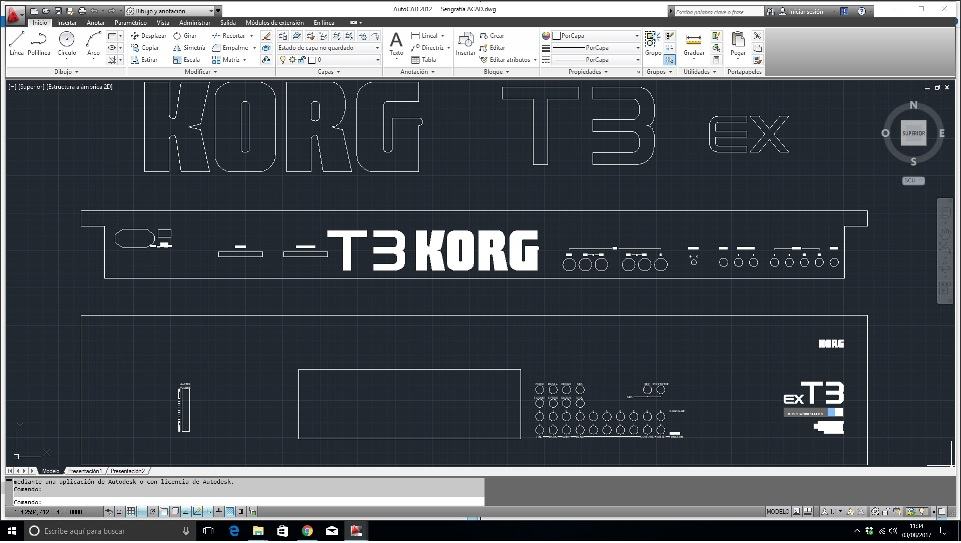The width and height of the screenshot is (961, 543).
Task: Click the Girar (rotate) tool
Action: (184, 36)
